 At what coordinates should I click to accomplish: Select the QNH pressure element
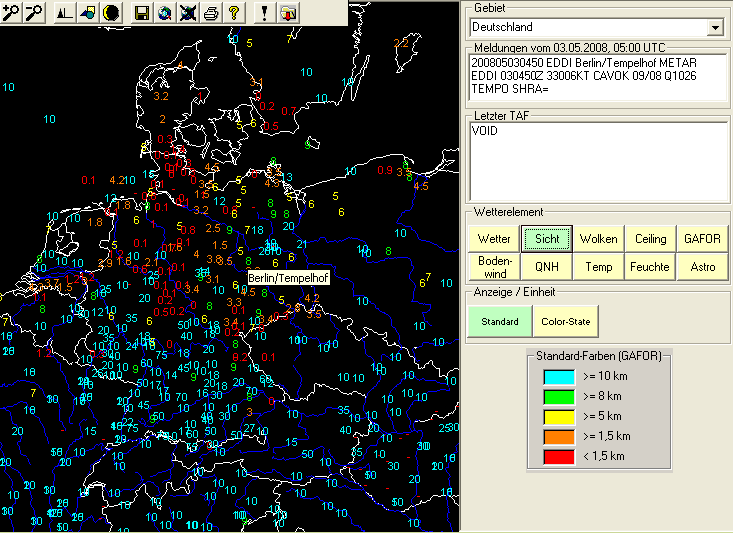point(547,267)
